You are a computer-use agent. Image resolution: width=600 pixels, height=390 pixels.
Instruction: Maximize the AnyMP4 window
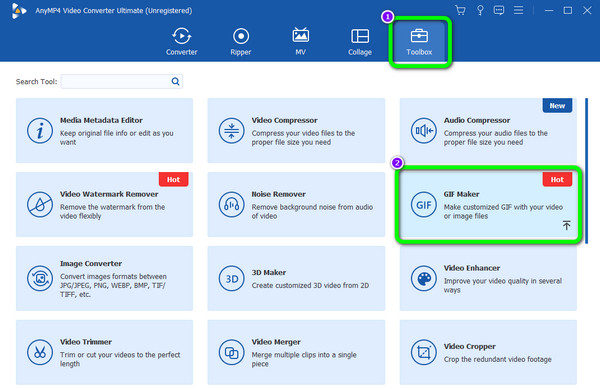568,10
